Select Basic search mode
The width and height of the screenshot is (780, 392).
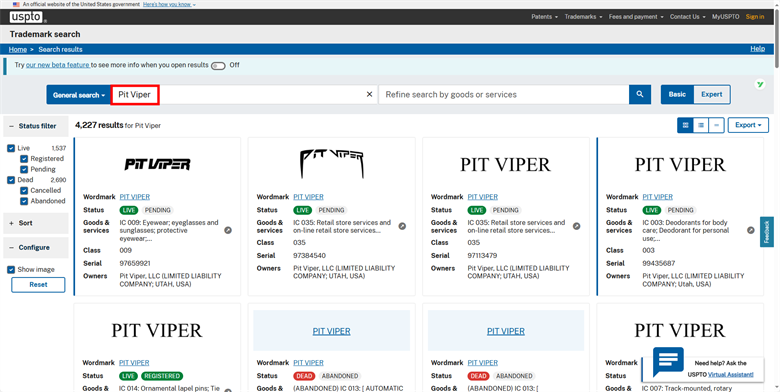(x=677, y=95)
